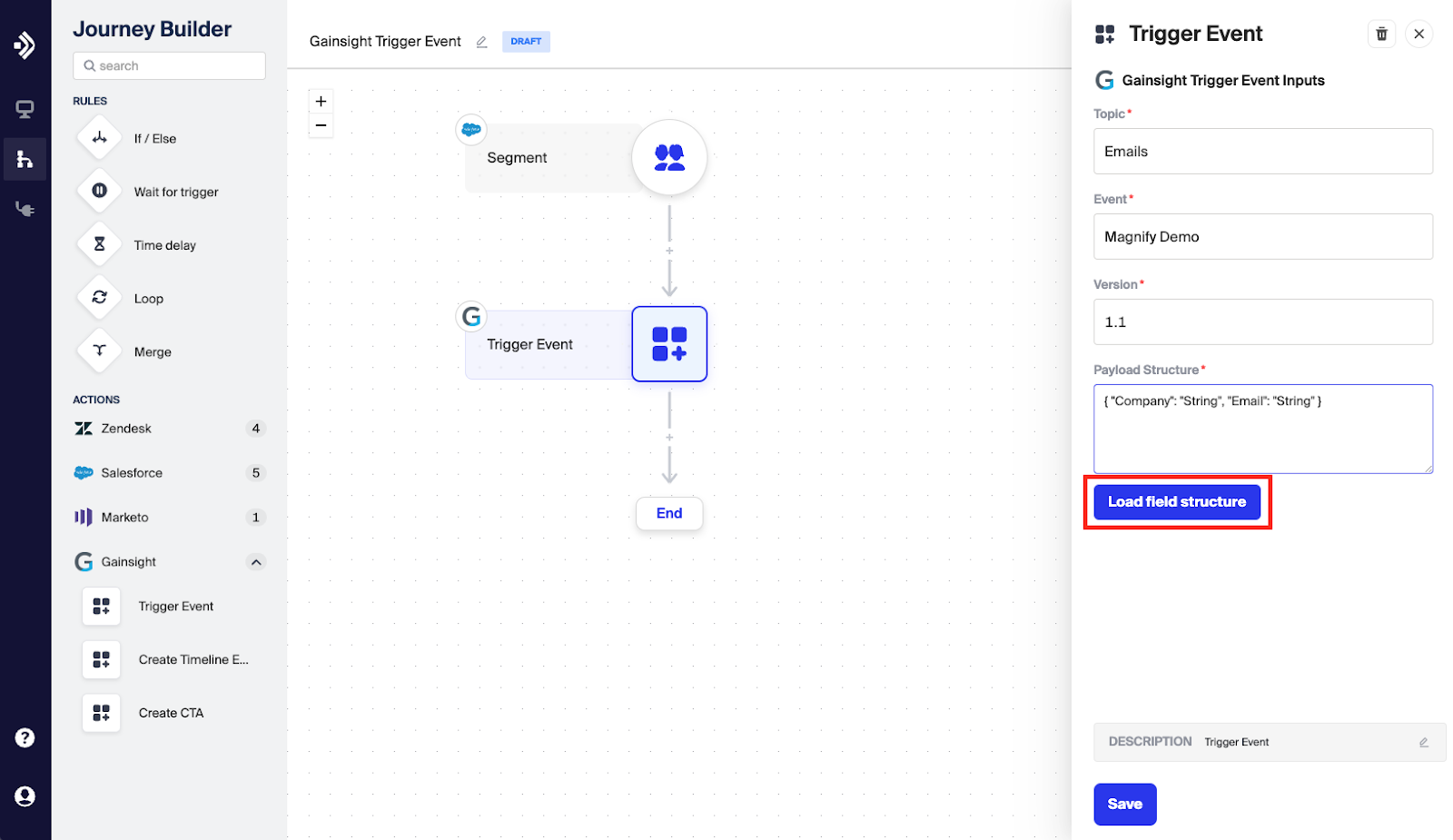
Task: Focus the Payload Structure text area
Action: [x=1262, y=430]
